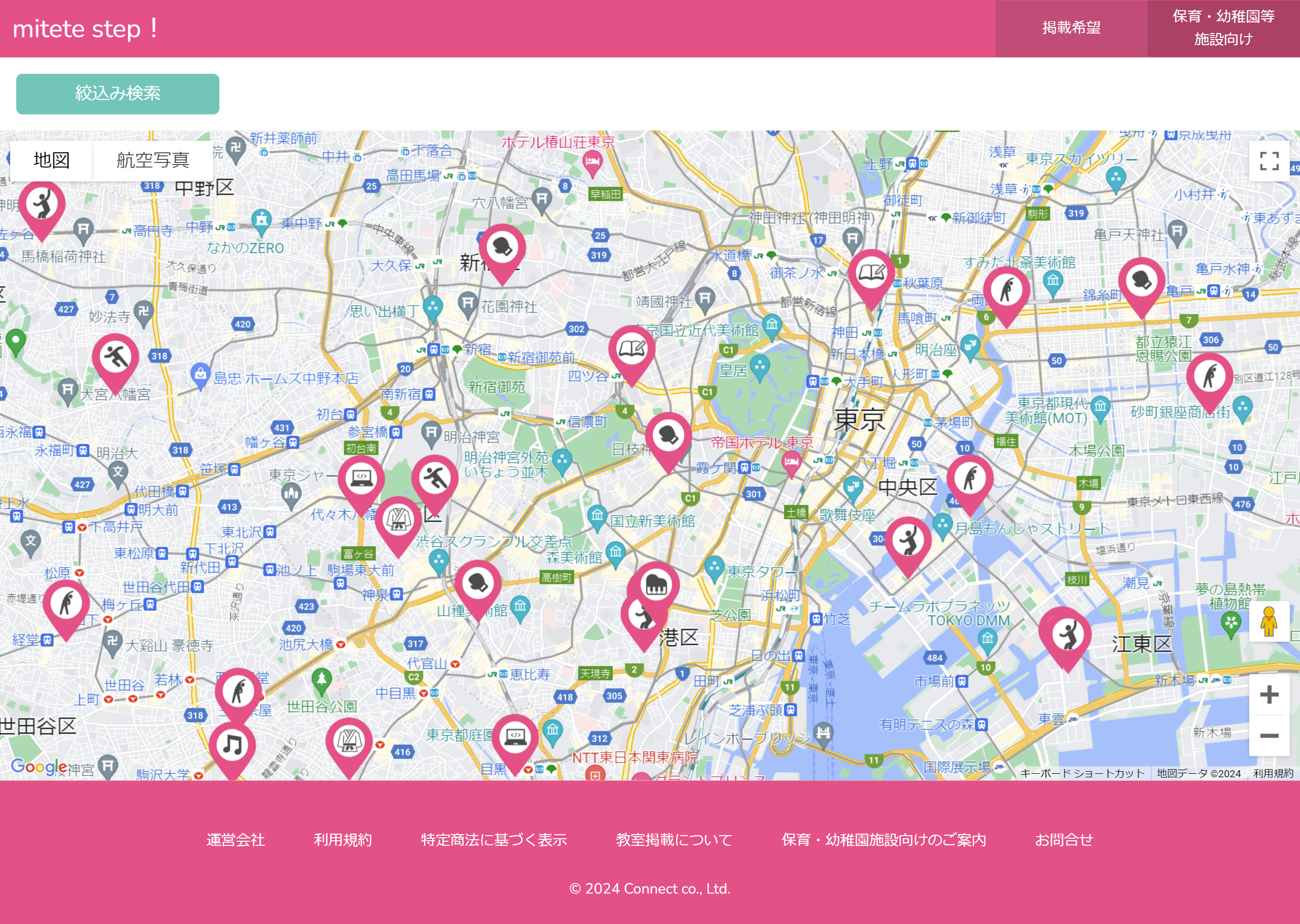The image size is (1300, 924).
Task: Click the piano marker in Minato ward
Action: [x=656, y=585]
